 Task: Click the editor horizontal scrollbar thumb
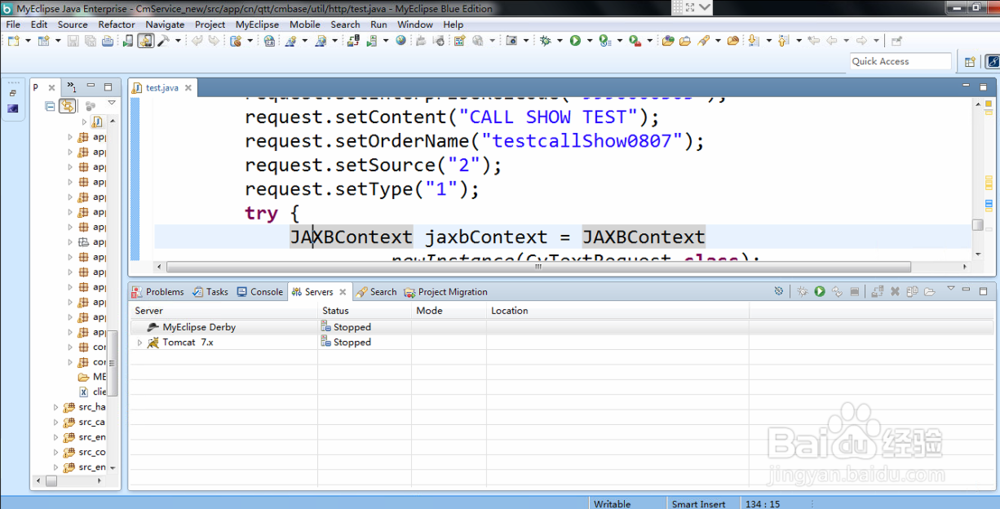pyautogui.click(x=539, y=267)
